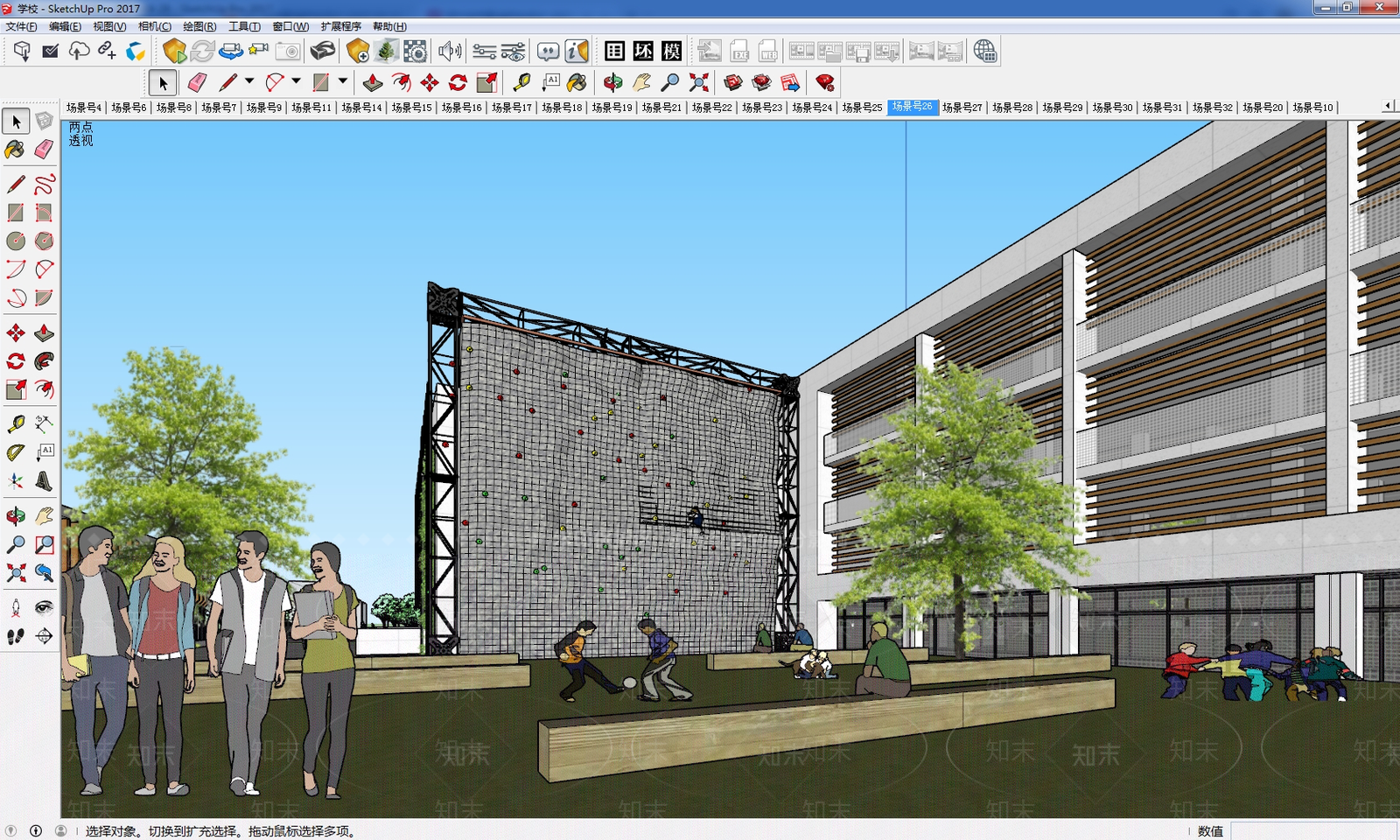Select the Walk footprints tool

click(x=15, y=636)
